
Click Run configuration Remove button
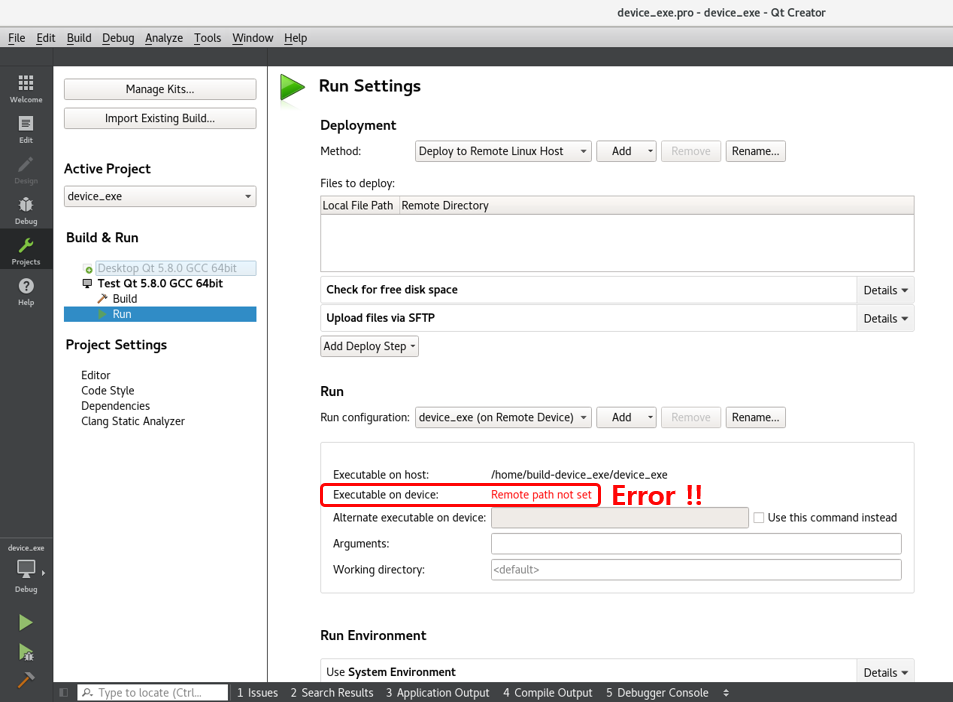[x=690, y=418]
